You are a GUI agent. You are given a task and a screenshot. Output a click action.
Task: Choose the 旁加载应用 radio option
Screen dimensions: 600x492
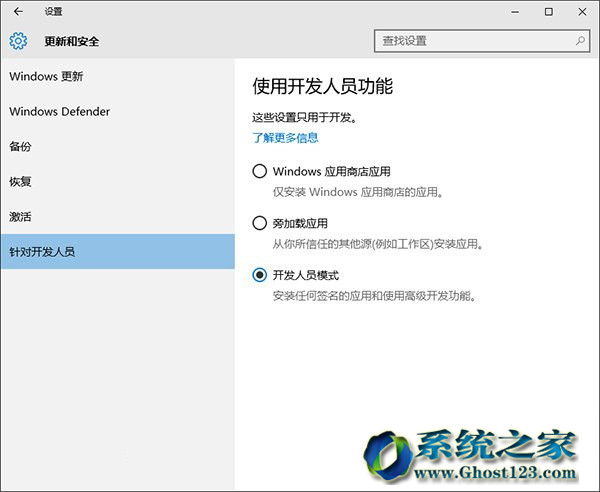click(259, 223)
